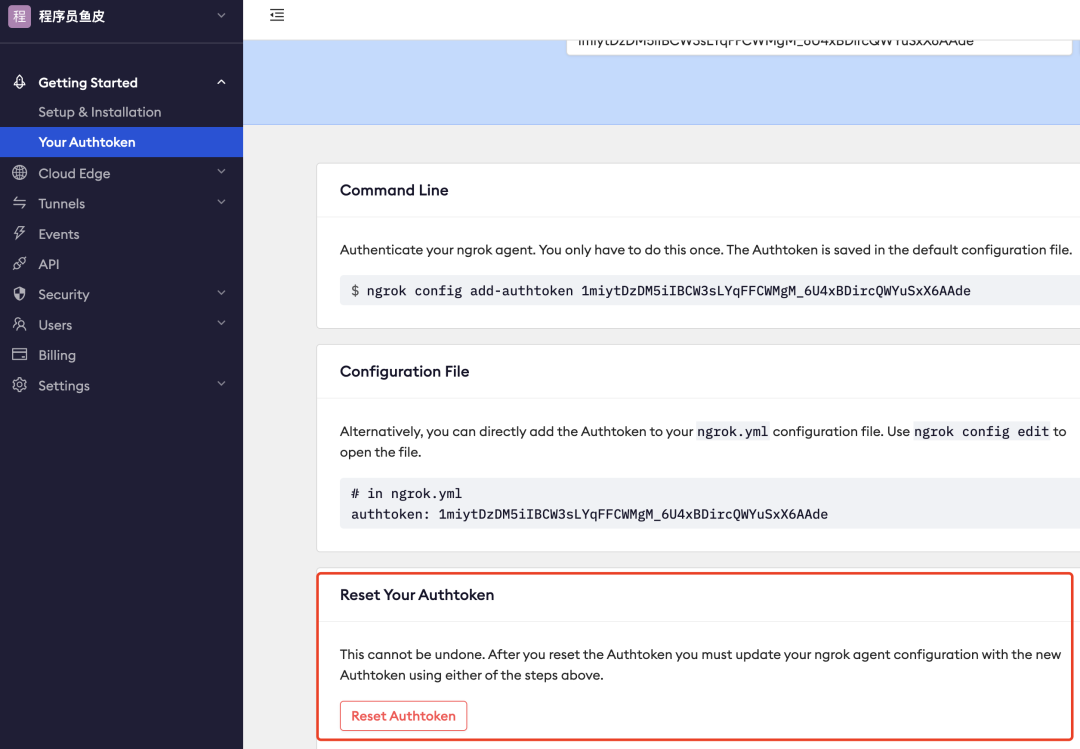Click the "This cannot be undone" warning text
Viewport: 1080px width, 749px height.
tap(700, 665)
